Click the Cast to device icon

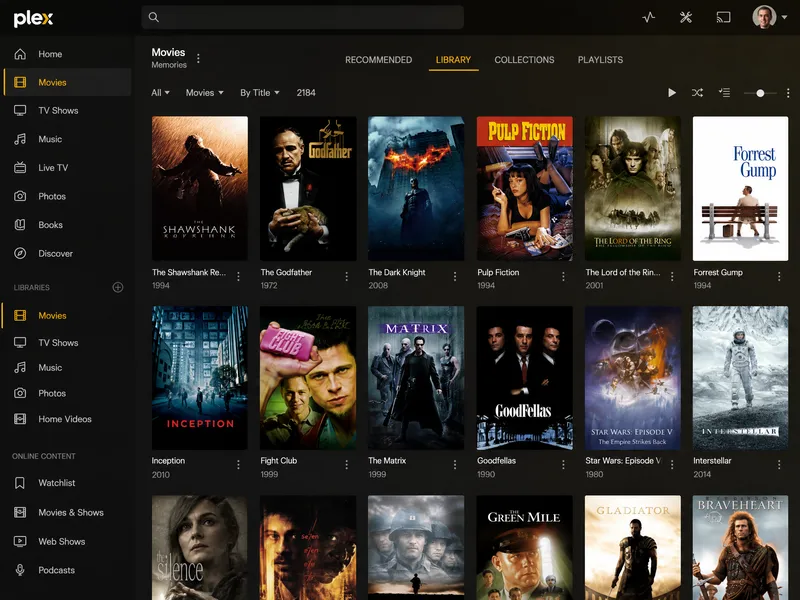tap(723, 17)
